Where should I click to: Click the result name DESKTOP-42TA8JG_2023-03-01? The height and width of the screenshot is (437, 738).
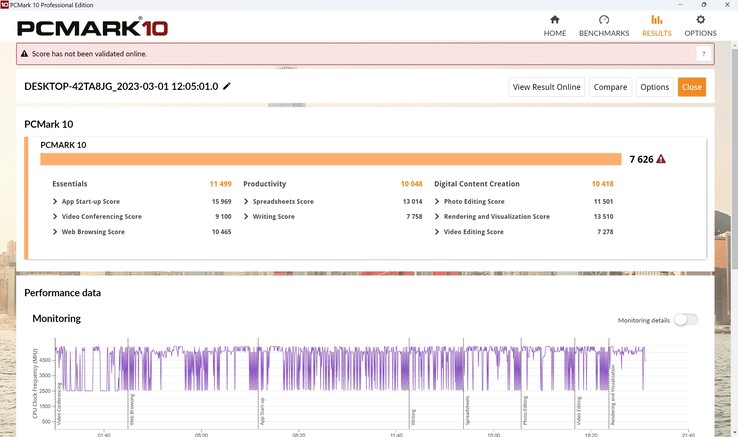(121, 87)
